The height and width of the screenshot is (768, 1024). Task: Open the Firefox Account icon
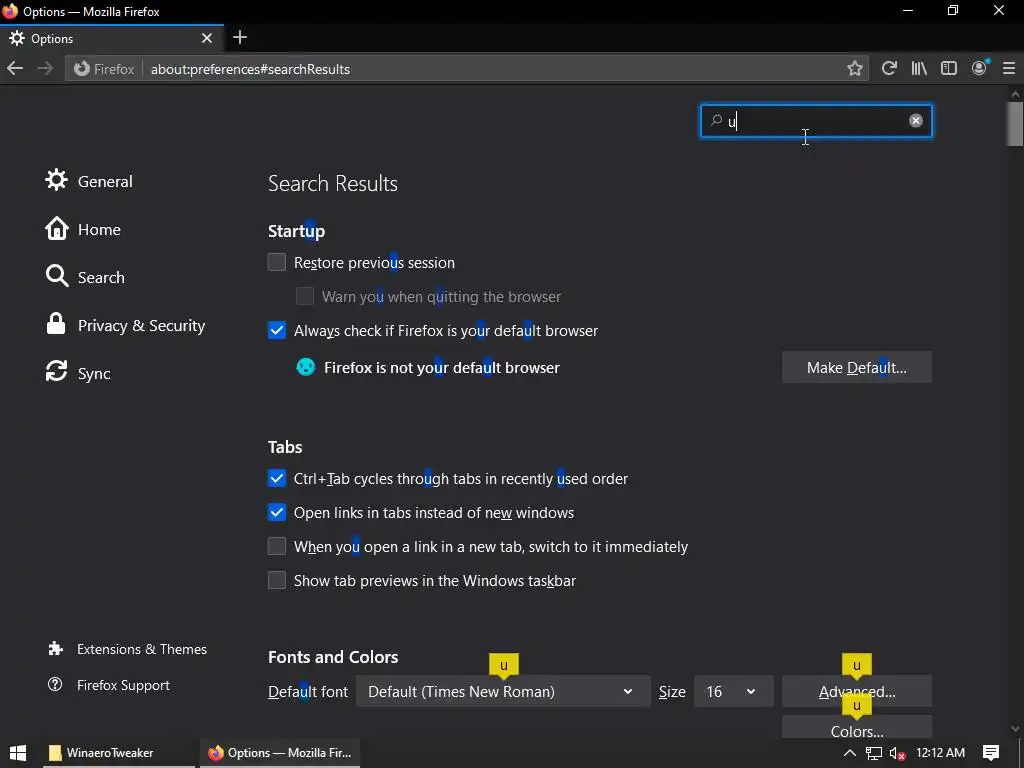point(980,68)
